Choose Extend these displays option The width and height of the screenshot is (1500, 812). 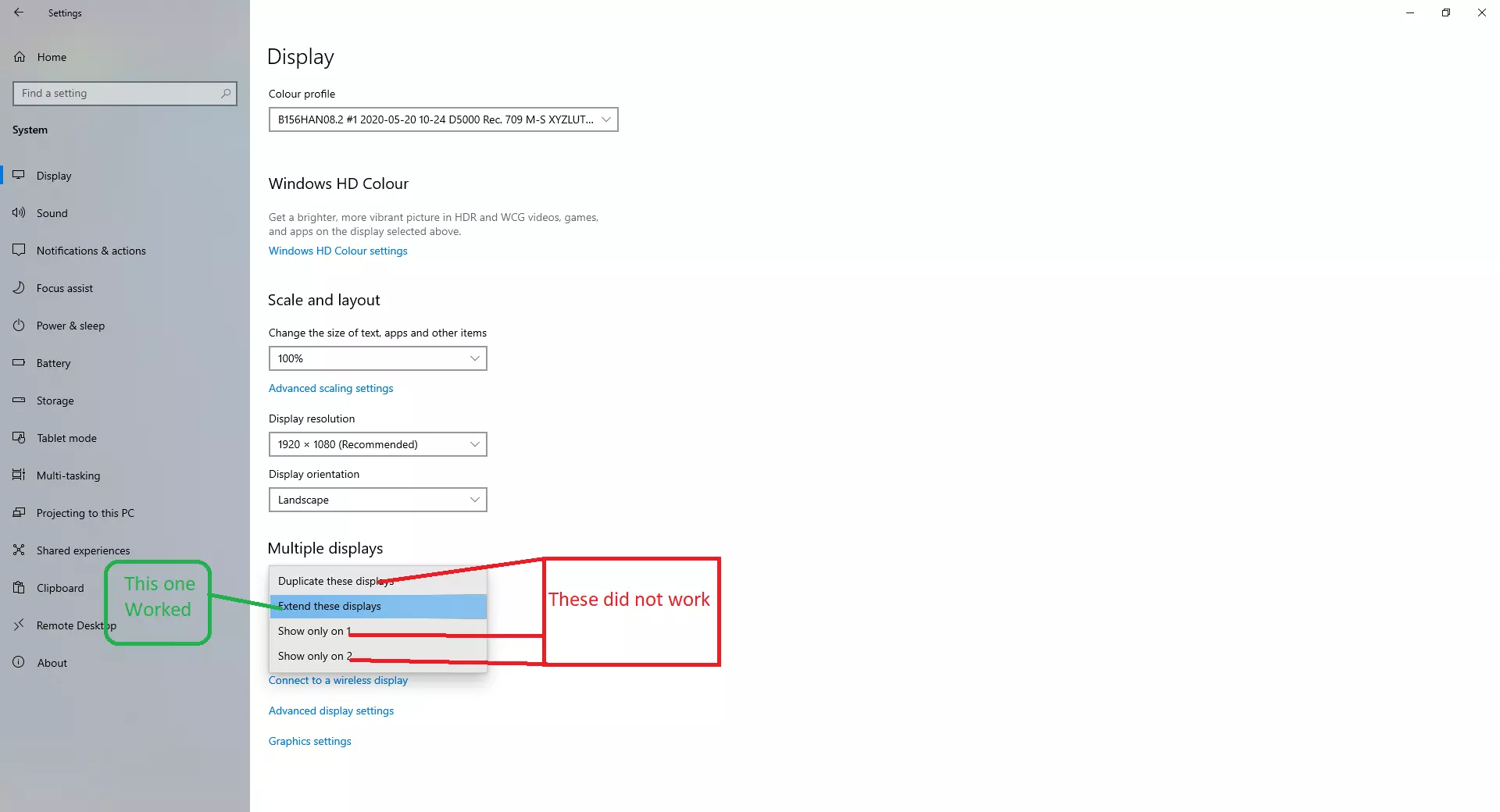[x=378, y=606]
